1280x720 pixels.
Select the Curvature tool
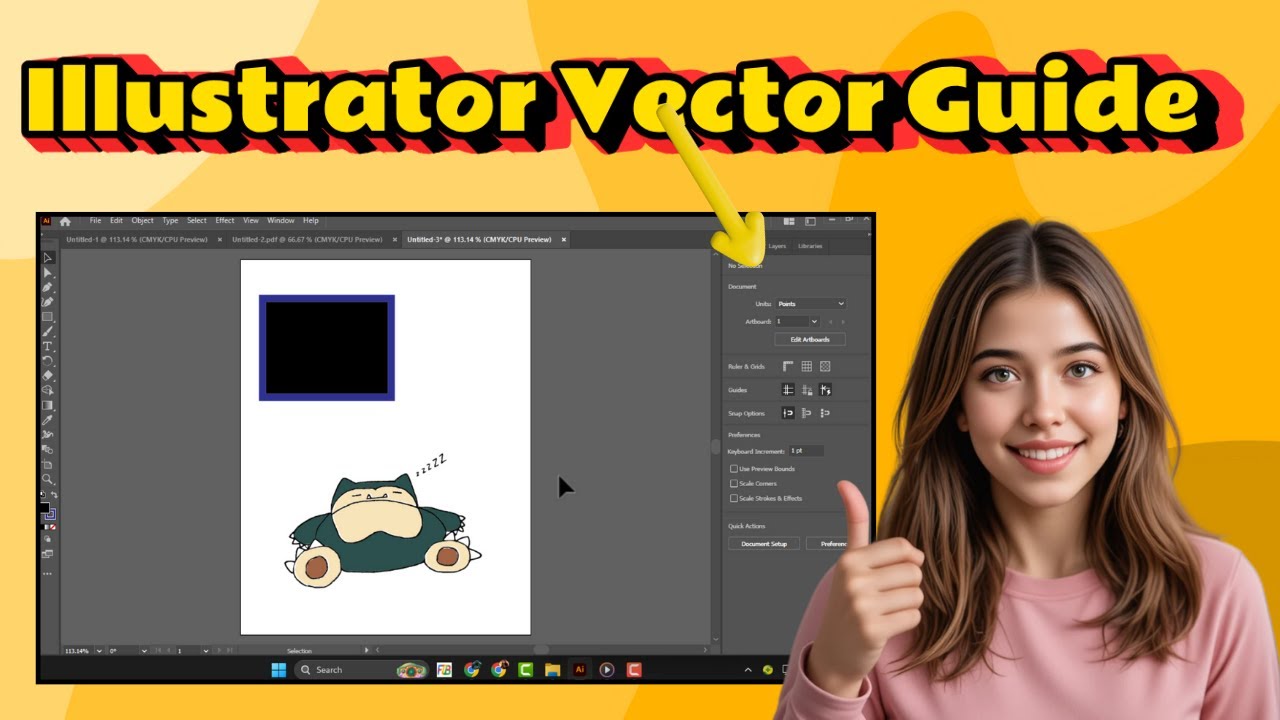click(x=48, y=302)
